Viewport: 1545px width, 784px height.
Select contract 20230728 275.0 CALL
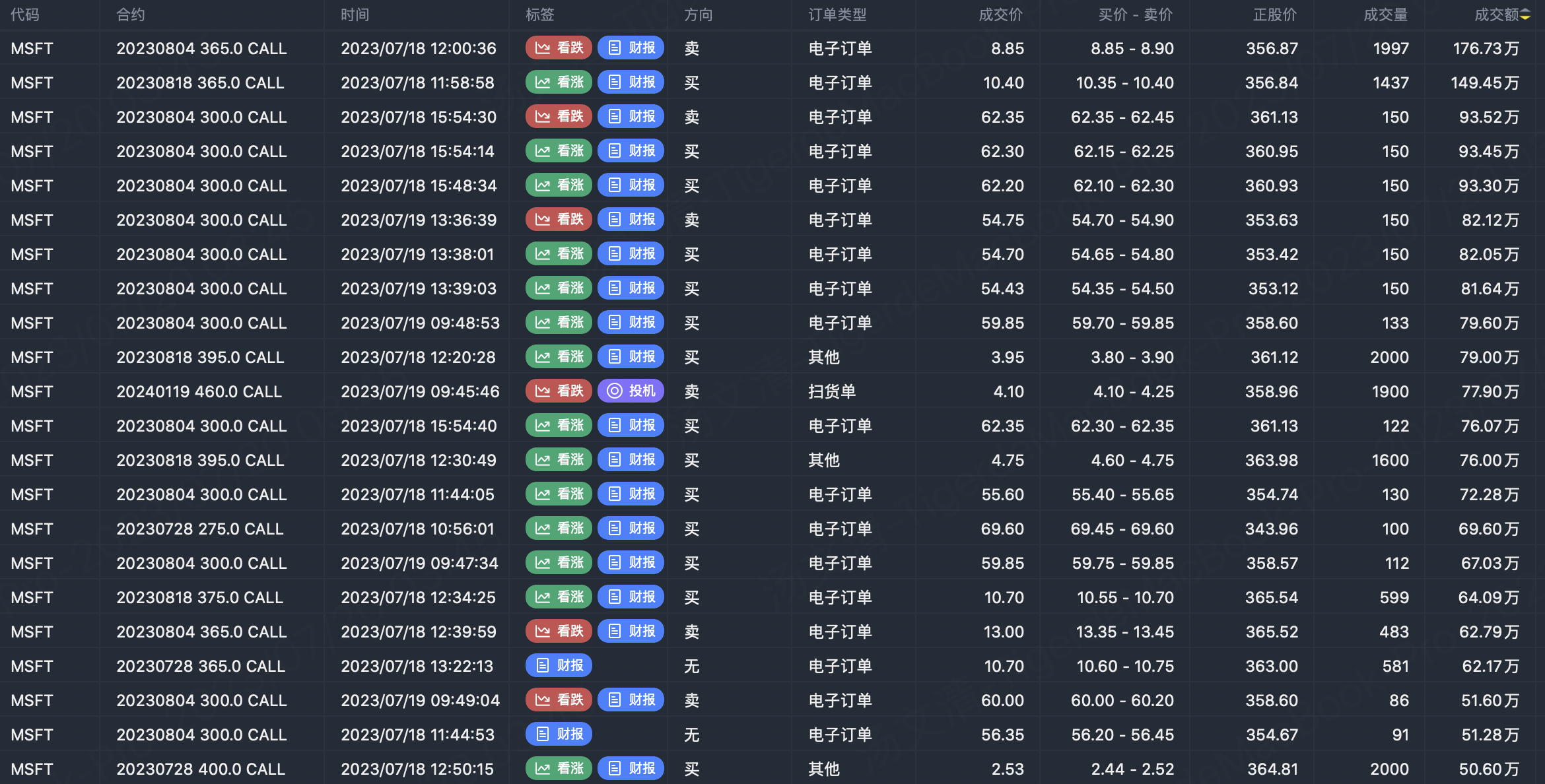click(x=200, y=529)
